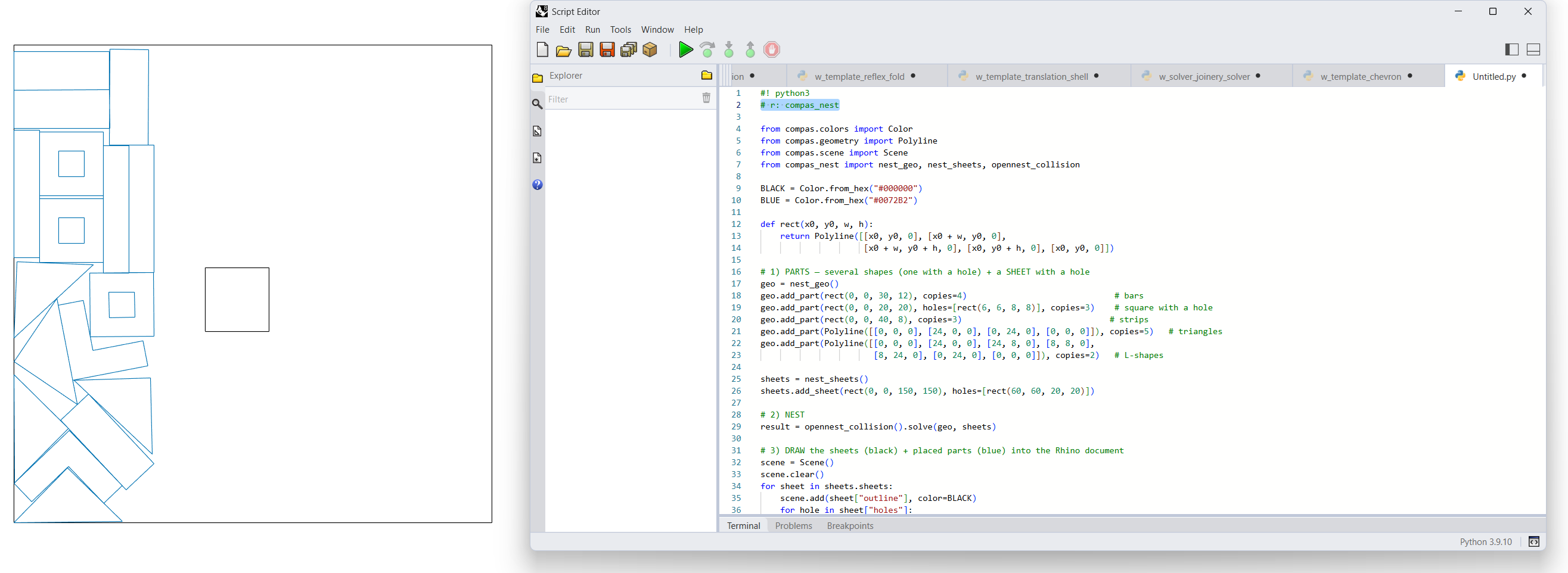The height and width of the screenshot is (573, 1568).
Task: Create a new script file
Action: (542, 49)
